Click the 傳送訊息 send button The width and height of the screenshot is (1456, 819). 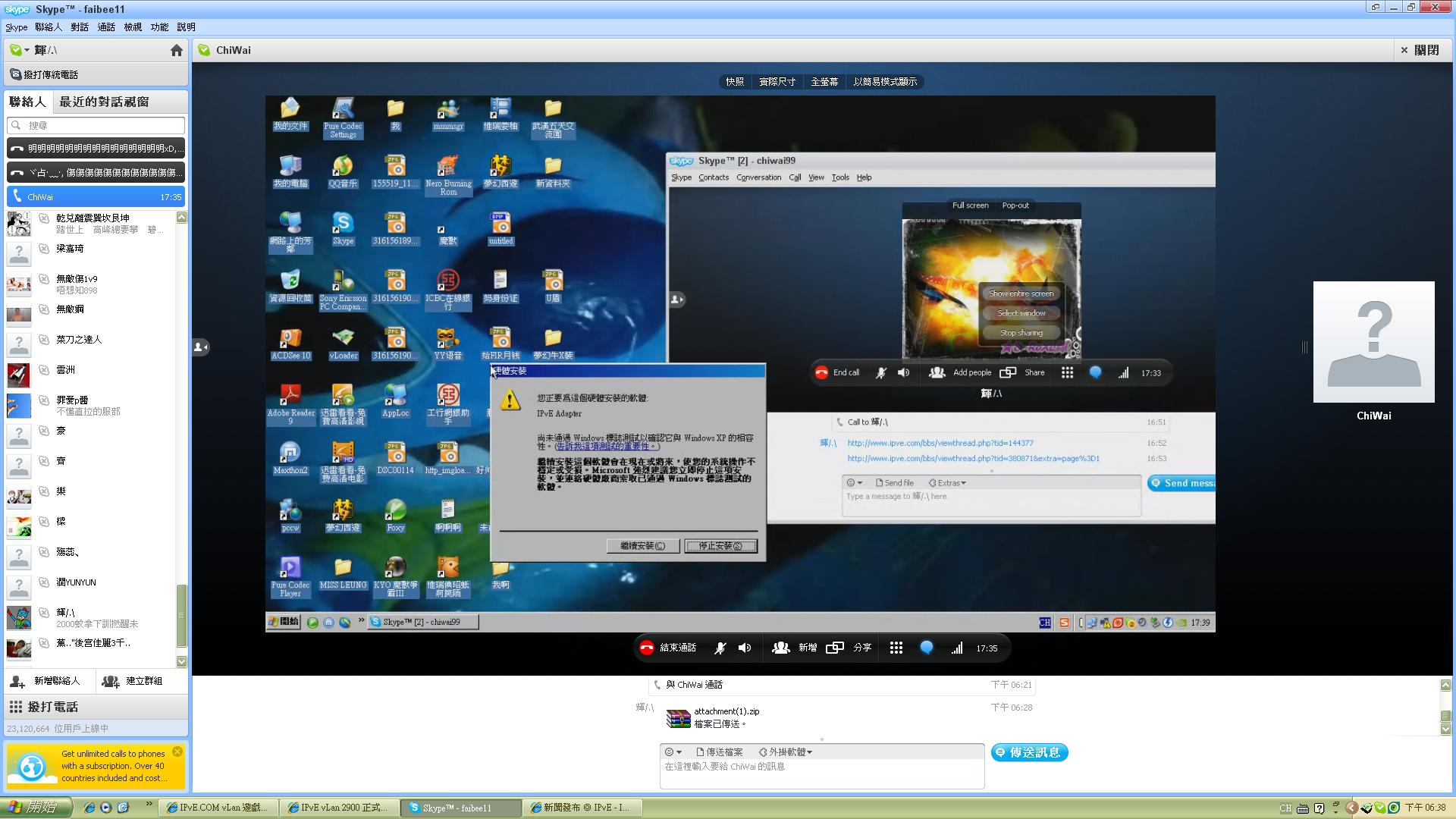tap(1029, 752)
